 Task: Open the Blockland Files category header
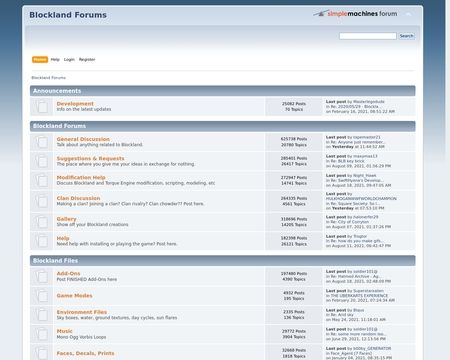pos(55,261)
